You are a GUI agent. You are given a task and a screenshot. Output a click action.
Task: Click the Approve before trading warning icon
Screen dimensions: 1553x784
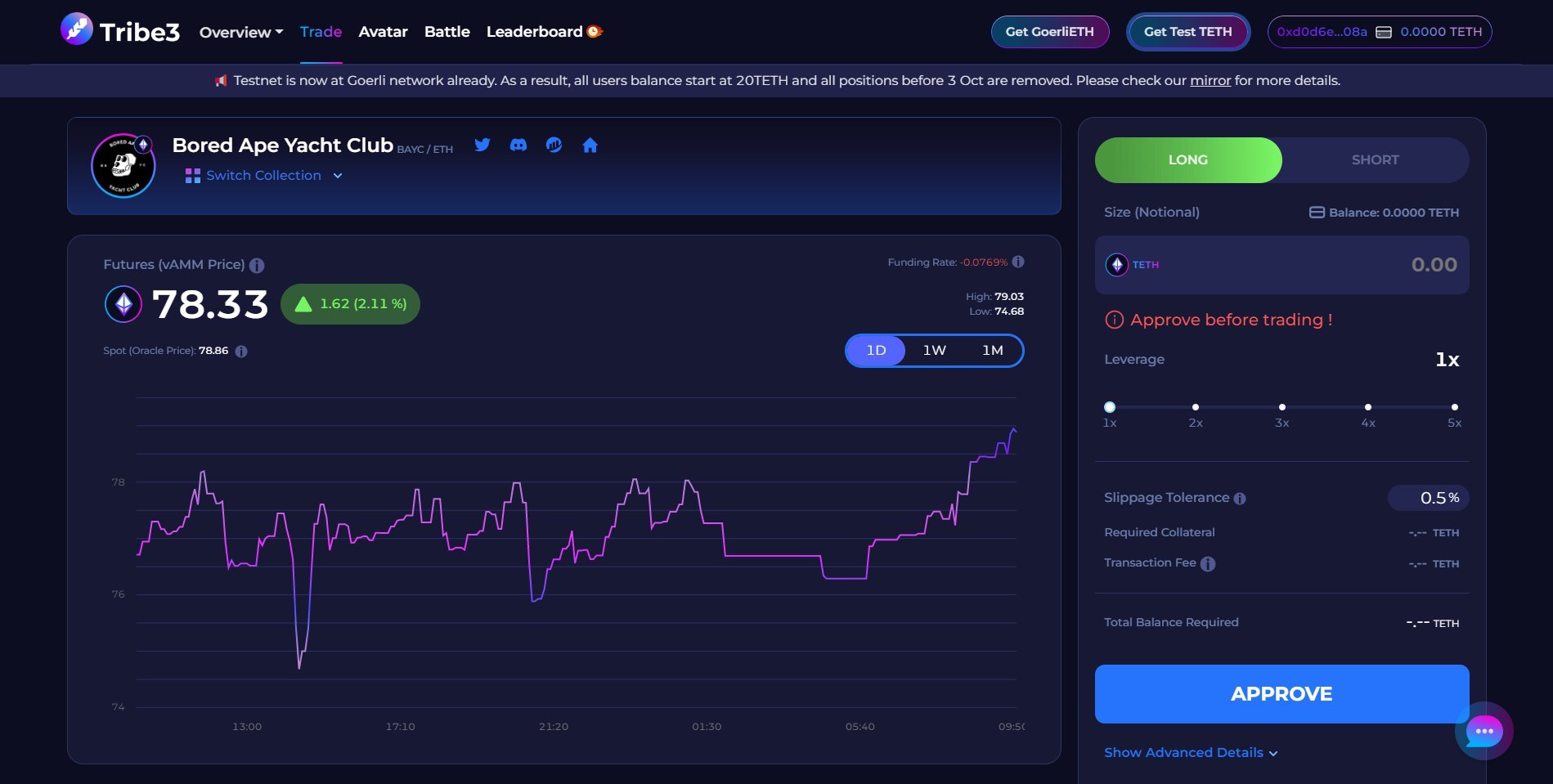click(x=1114, y=320)
